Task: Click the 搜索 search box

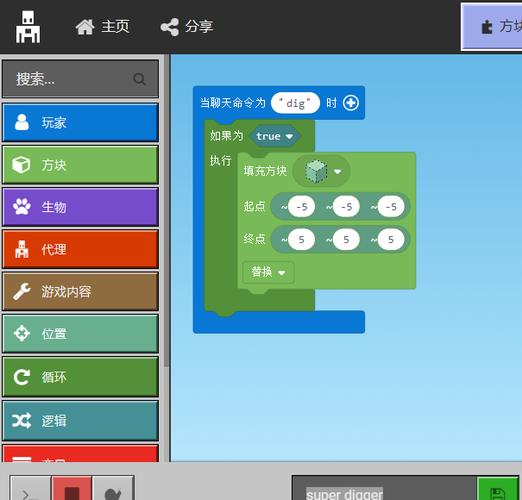Action: pos(80,79)
